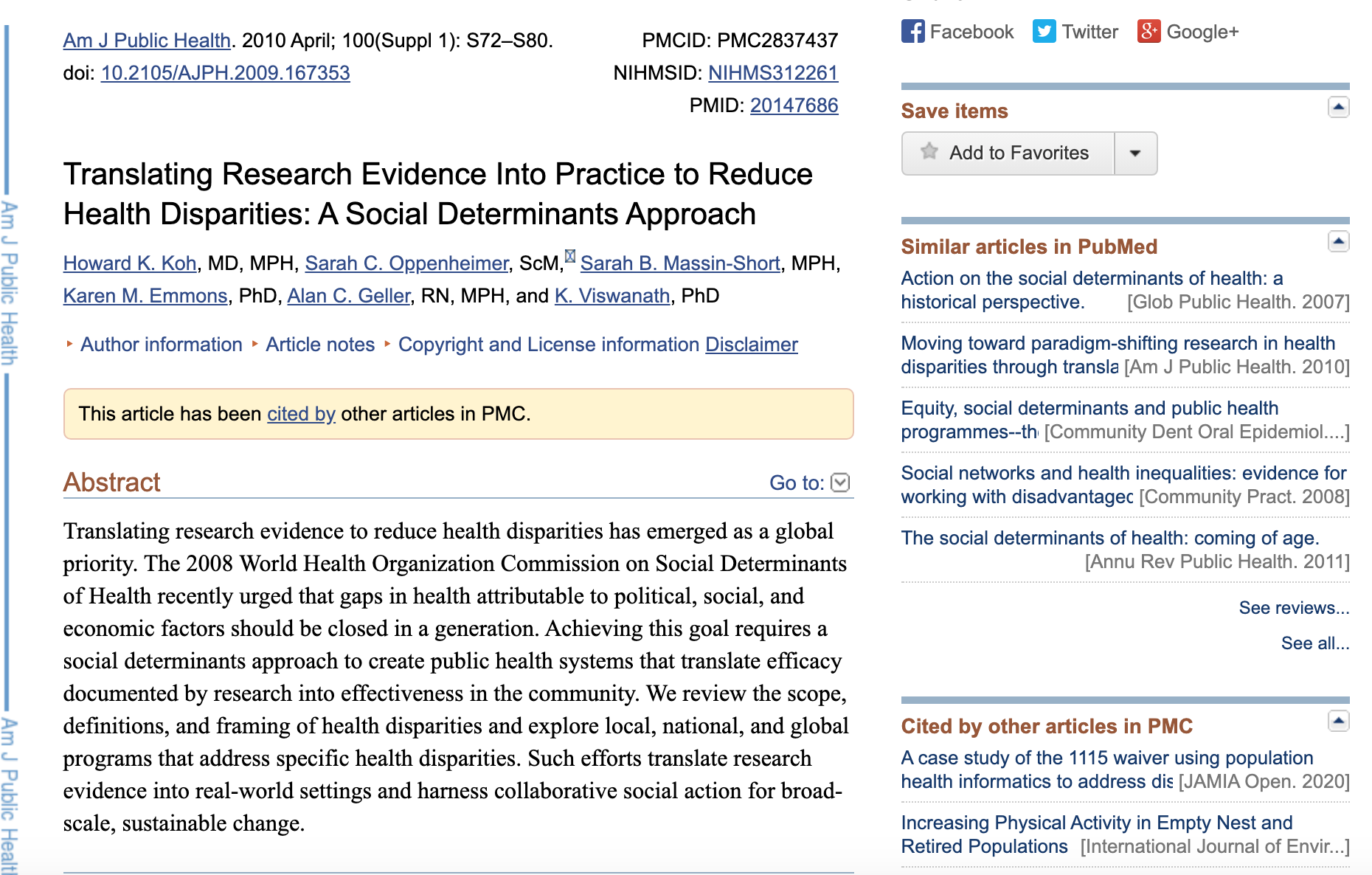Open the Am J Public Health journal link
The height and width of the screenshot is (875, 1372).
click(147, 41)
